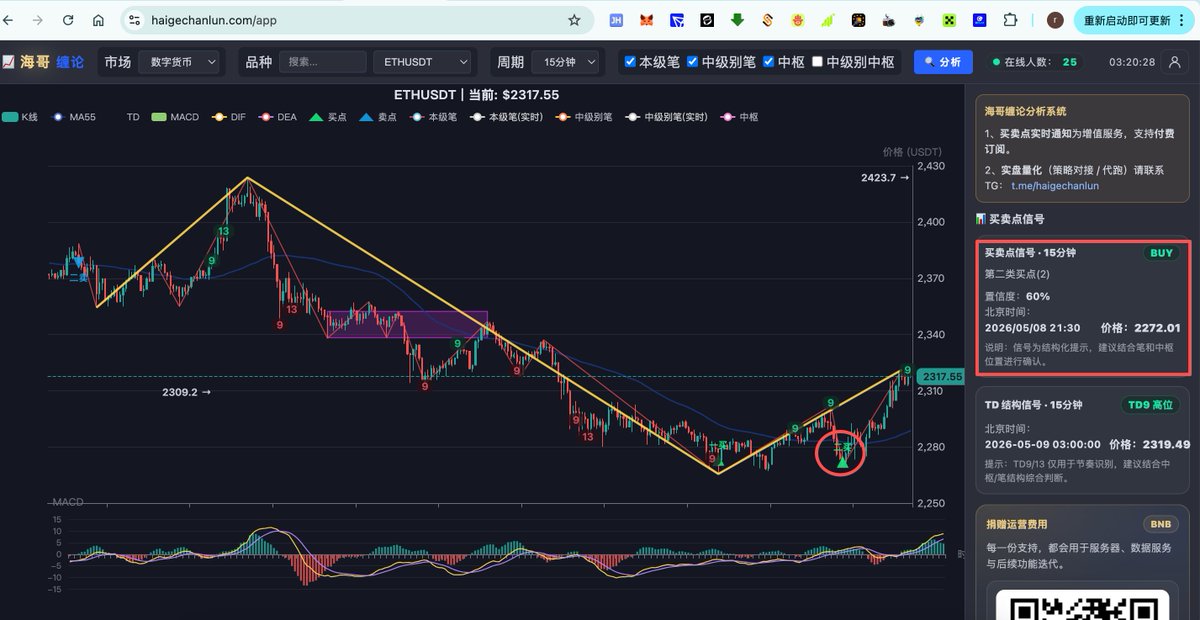1200x620 pixels.
Task: Click the purple 中枢 zone rectangle on chart
Action: click(407, 325)
